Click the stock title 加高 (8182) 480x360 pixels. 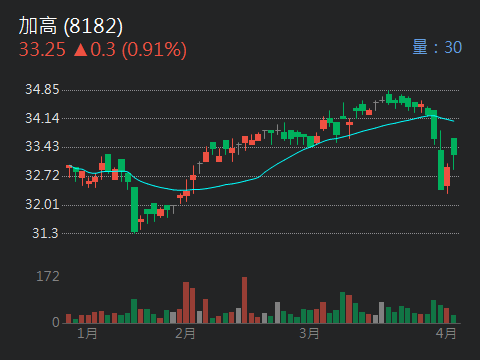click(x=71, y=26)
